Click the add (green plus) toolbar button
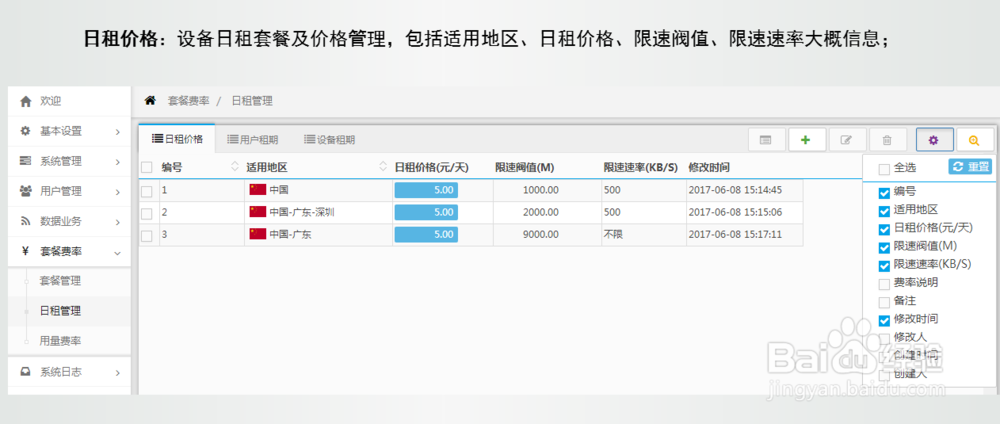Screen dimensions: 1000x424 [x=807, y=140]
